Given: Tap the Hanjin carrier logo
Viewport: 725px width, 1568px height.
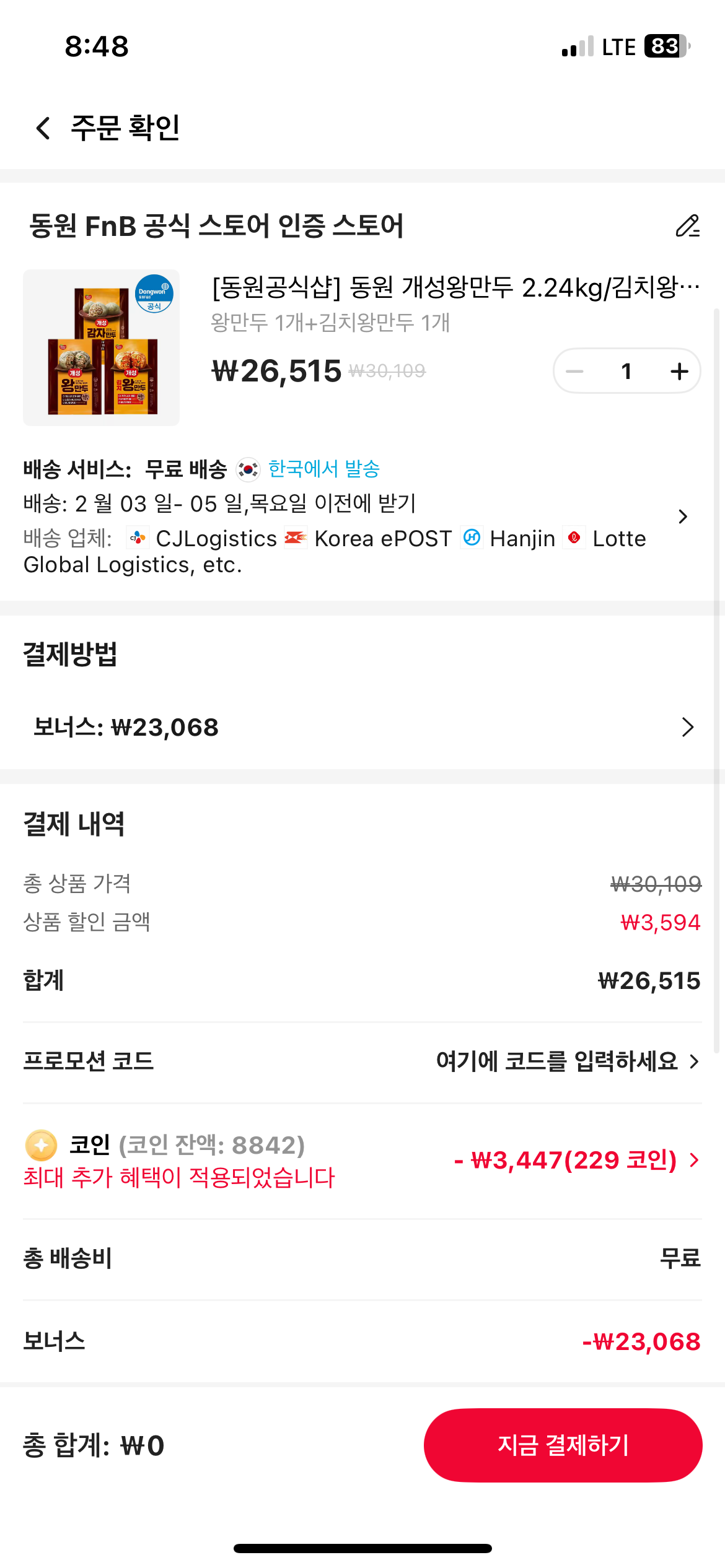Looking at the screenshot, I should tap(472, 538).
